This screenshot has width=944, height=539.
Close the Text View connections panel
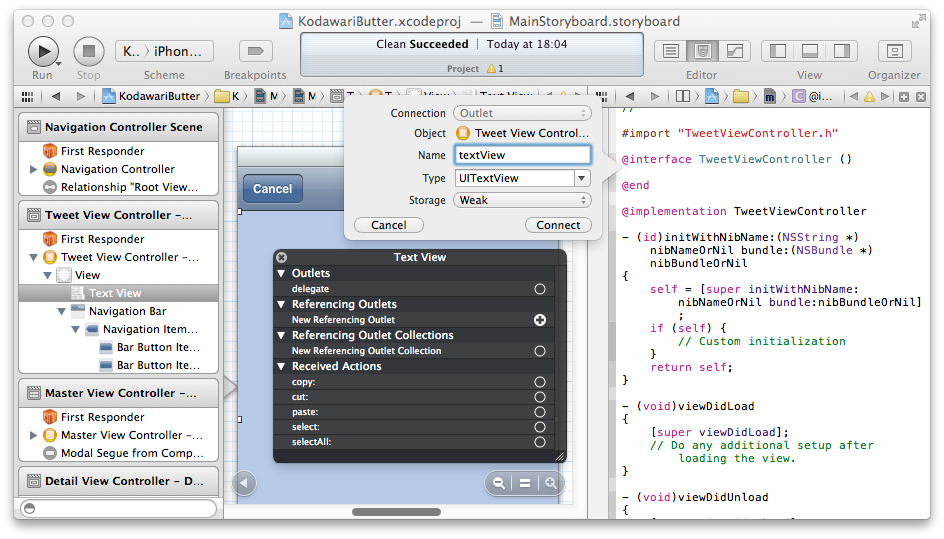pos(281,257)
